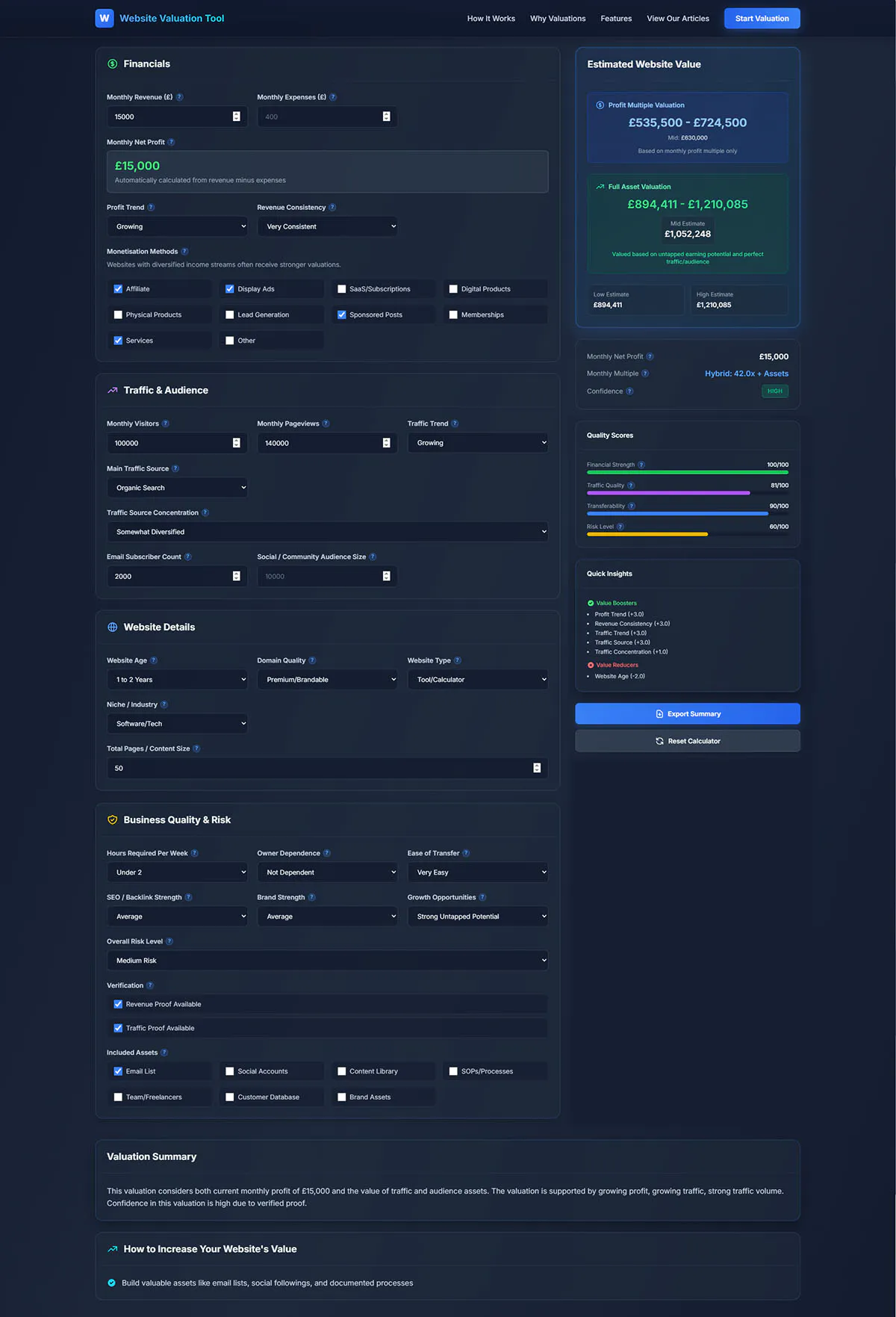This screenshot has width=896, height=1317.
Task: Expand the Growth Opportunities dropdown
Action: pos(478,917)
